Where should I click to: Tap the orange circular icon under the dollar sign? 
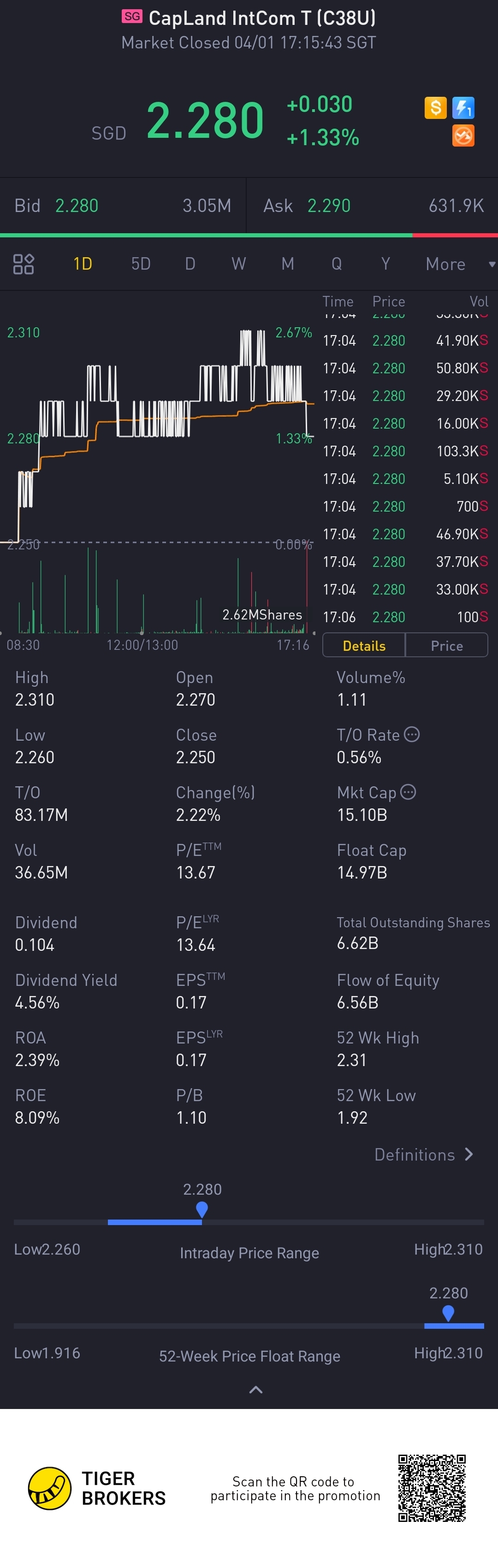click(x=463, y=136)
